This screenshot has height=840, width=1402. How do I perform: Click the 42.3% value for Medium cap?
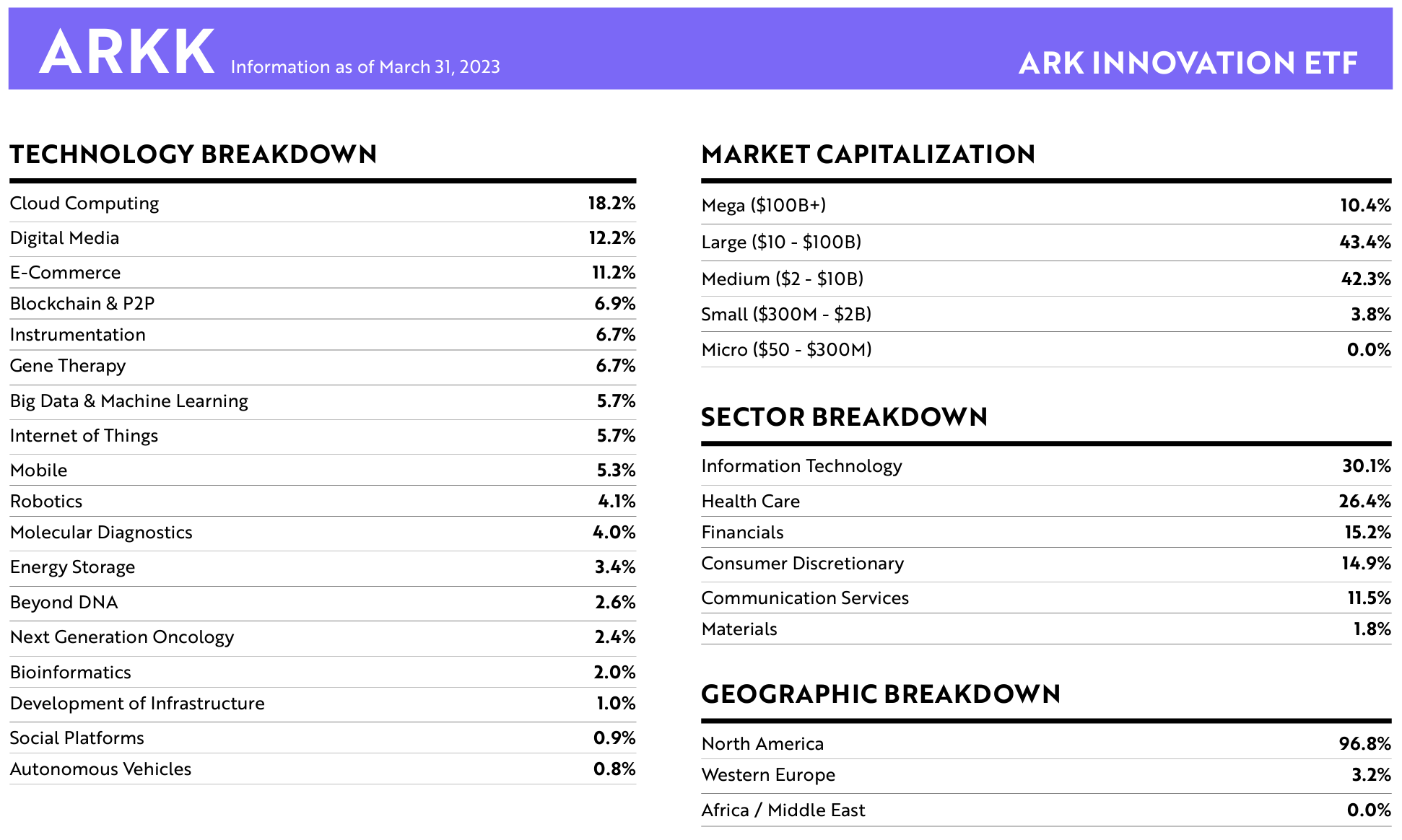point(1365,279)
